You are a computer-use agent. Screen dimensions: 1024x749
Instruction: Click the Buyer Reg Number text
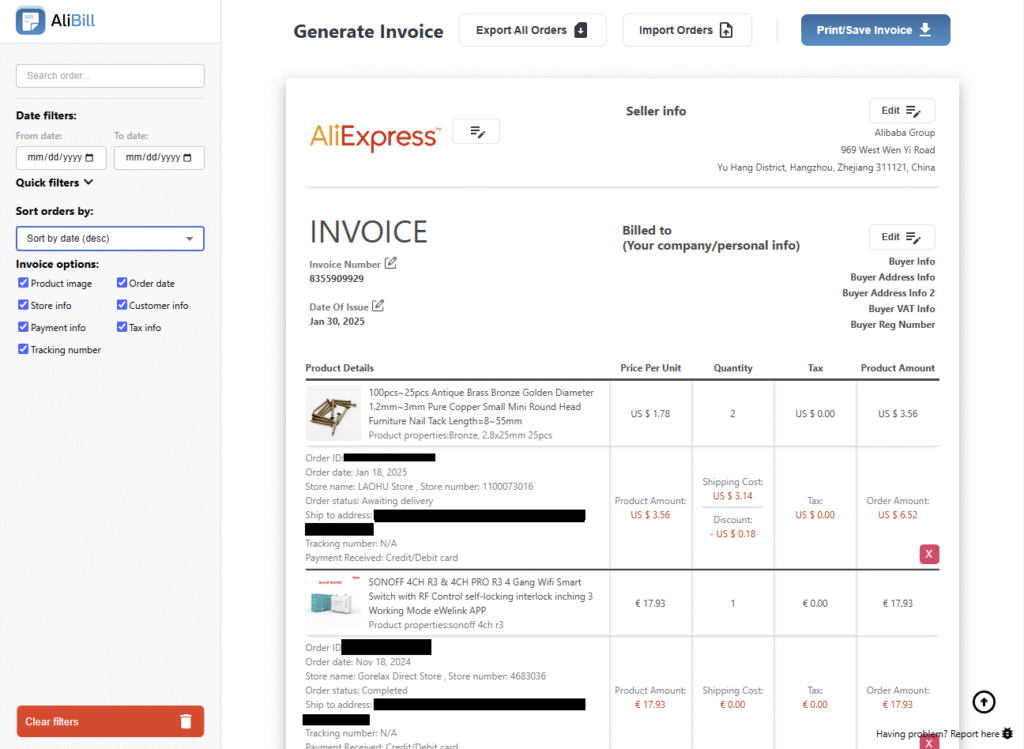[x=892, y=325]
